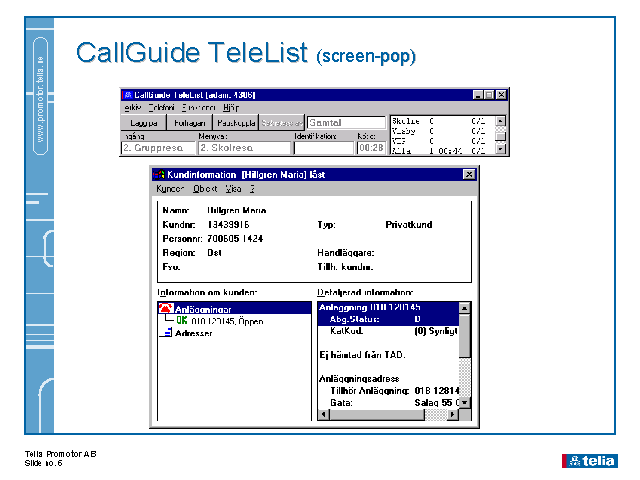This screenshot has width=640, height=480.
Task: Click the green OK status icon
Action: 182,320
